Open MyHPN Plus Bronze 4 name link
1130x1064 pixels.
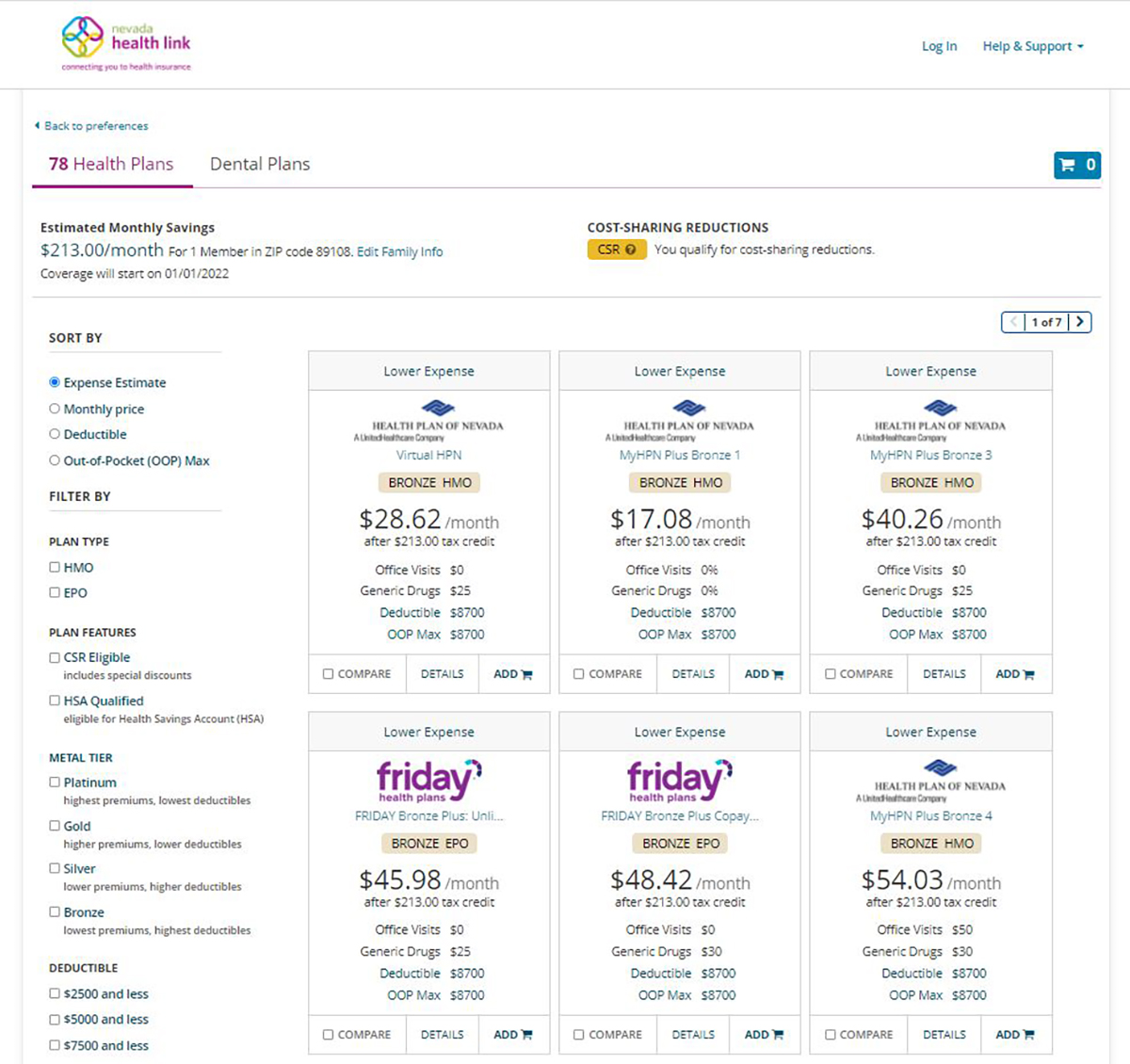930,815
